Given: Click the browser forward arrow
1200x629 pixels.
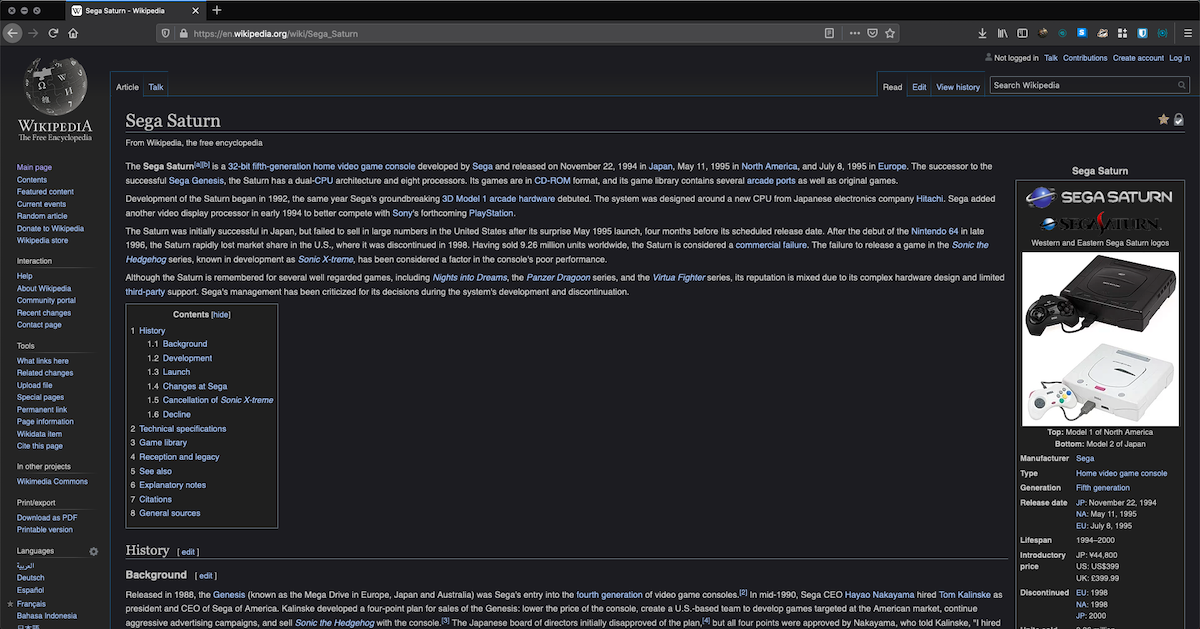Looking at the screenshot, I should (x=34, y=33).
